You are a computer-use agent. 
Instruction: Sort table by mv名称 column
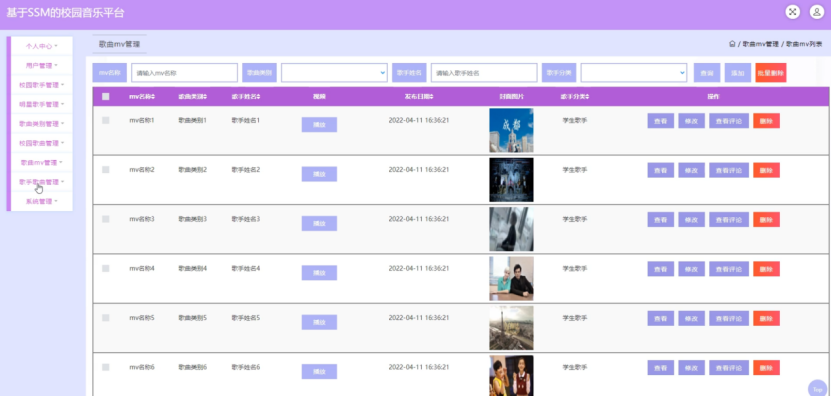[x=143, y=96]
